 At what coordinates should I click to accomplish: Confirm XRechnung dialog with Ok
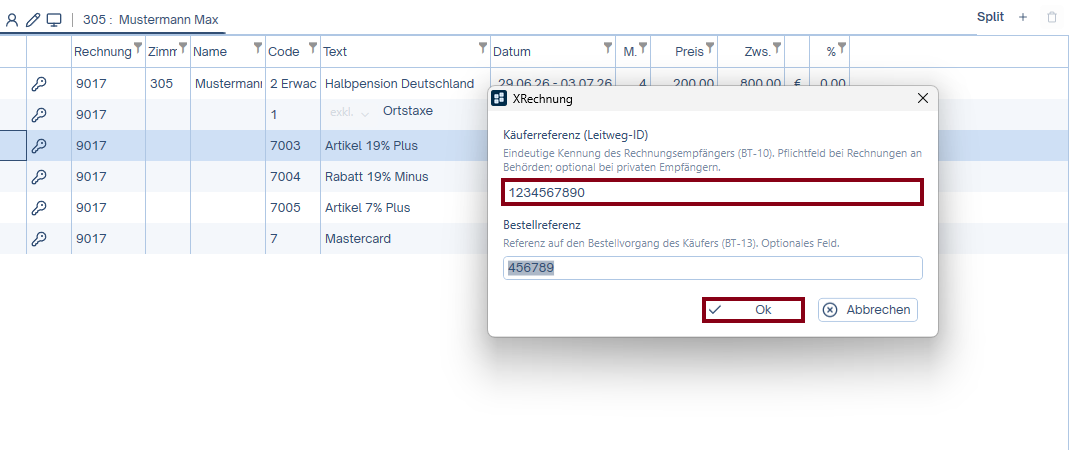[x=753, y=310]
